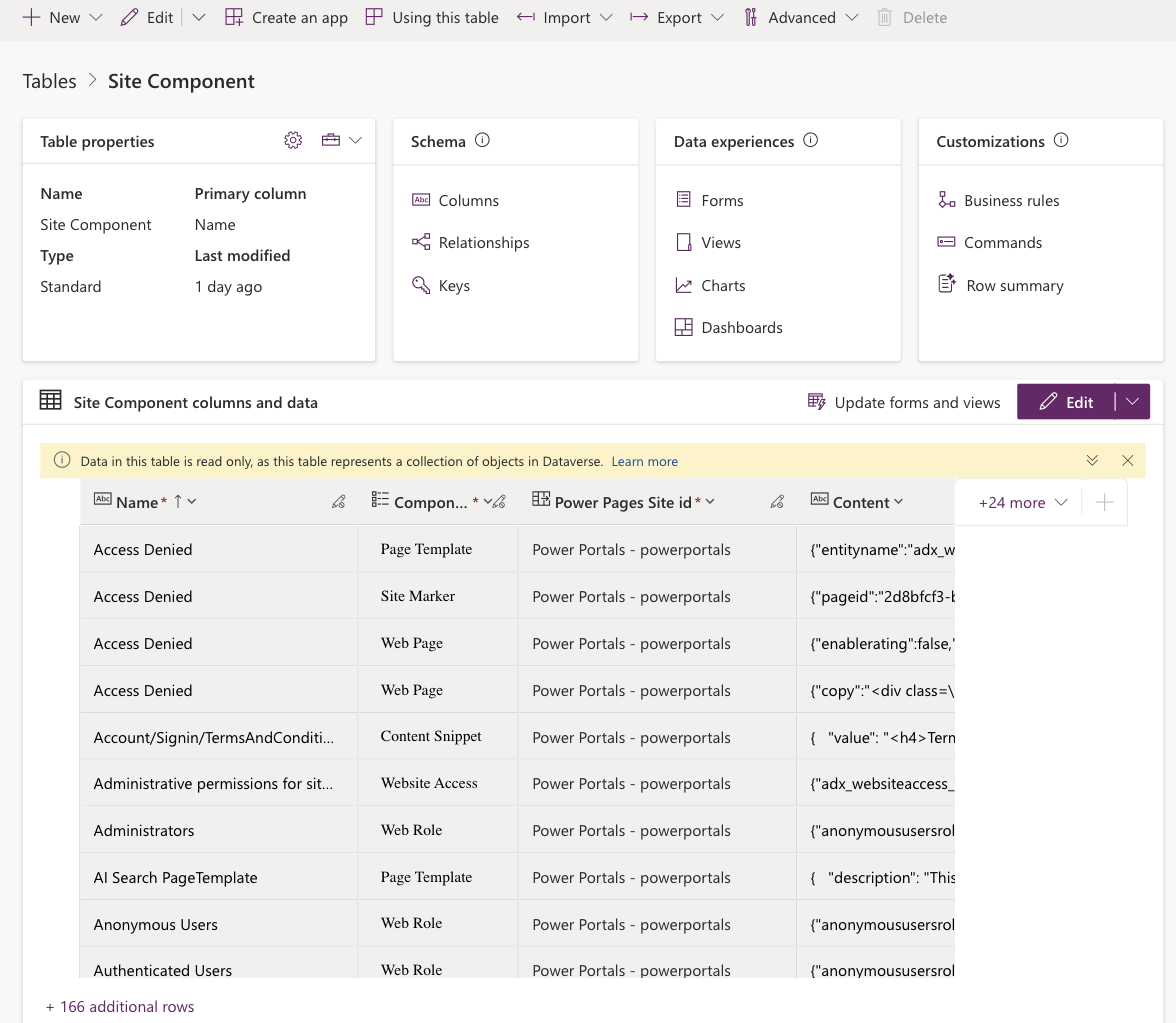Select Administrative permissions for sit... row
1176x1023 pixels.
tap(213, 784)
